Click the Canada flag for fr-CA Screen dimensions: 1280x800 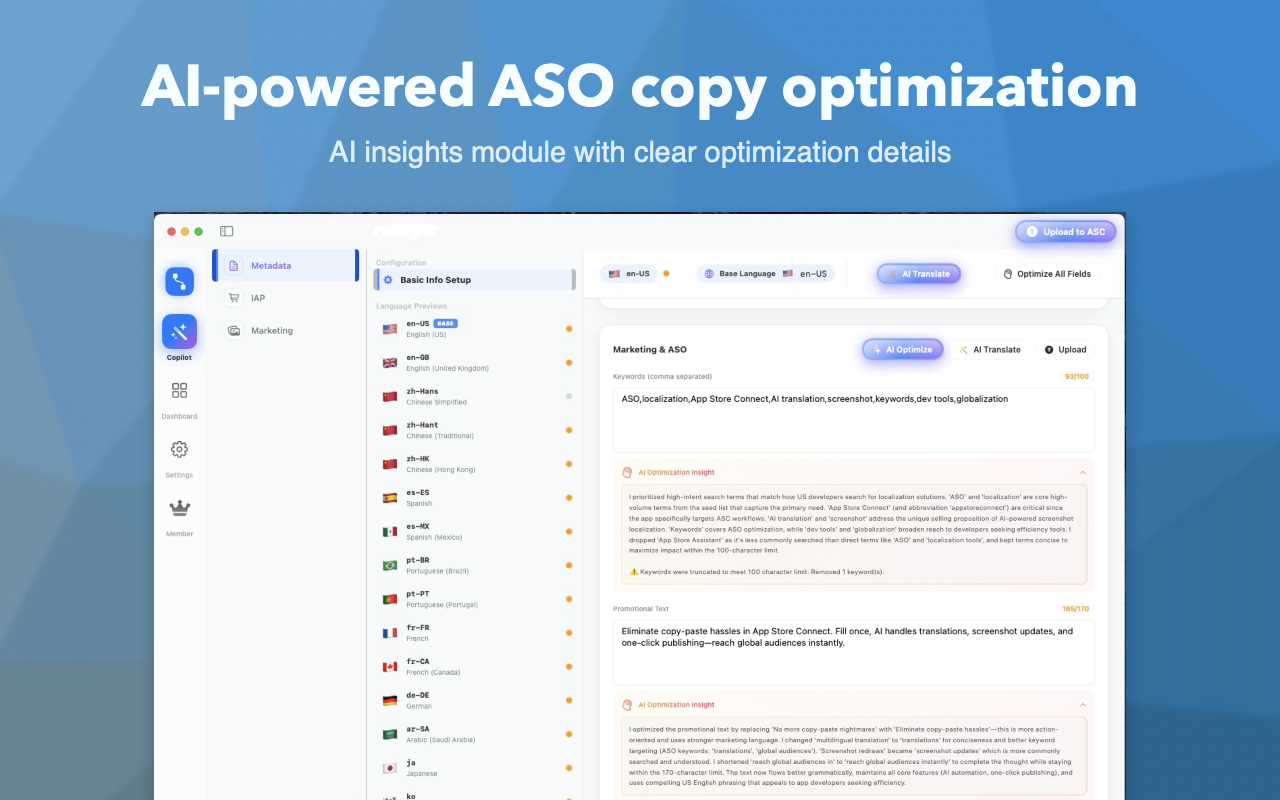[390, 667]
